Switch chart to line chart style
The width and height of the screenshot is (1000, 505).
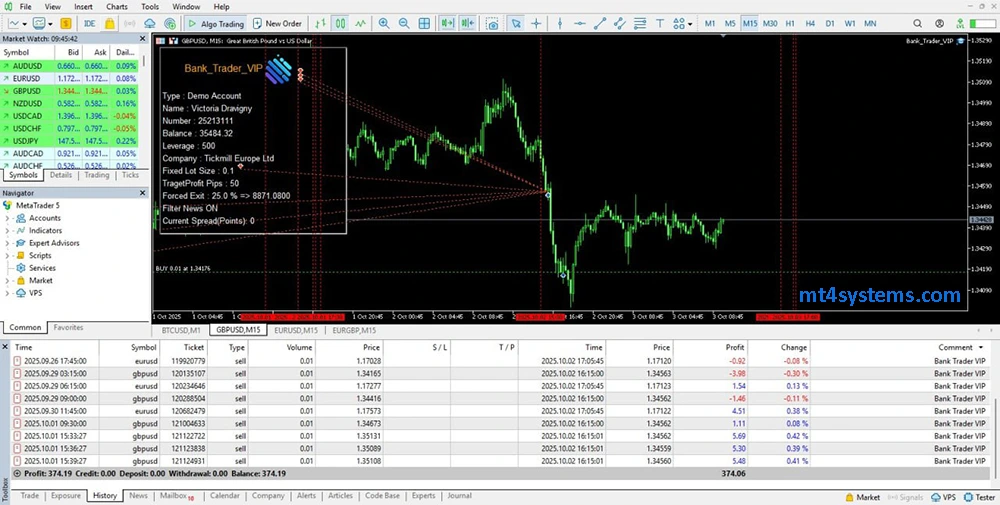[361, 24]
